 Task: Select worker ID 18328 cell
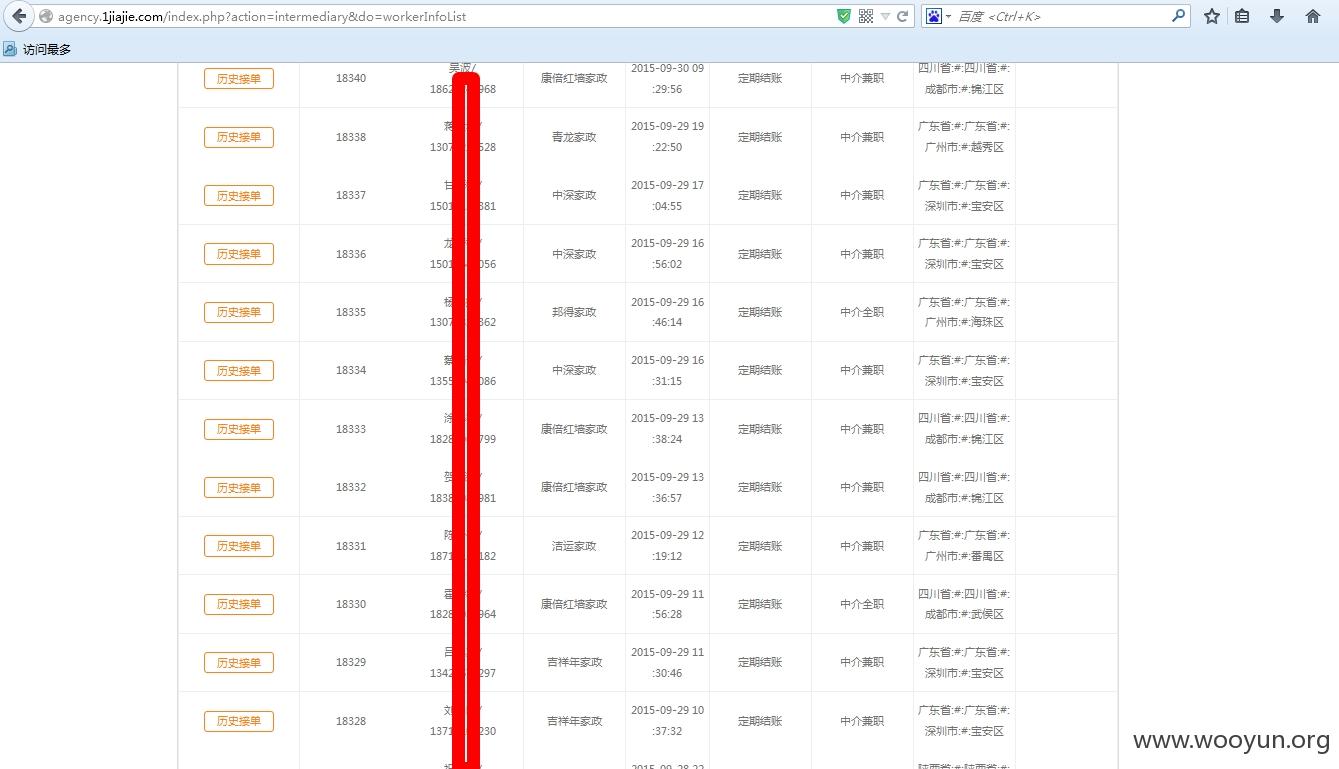pos(351,721)
